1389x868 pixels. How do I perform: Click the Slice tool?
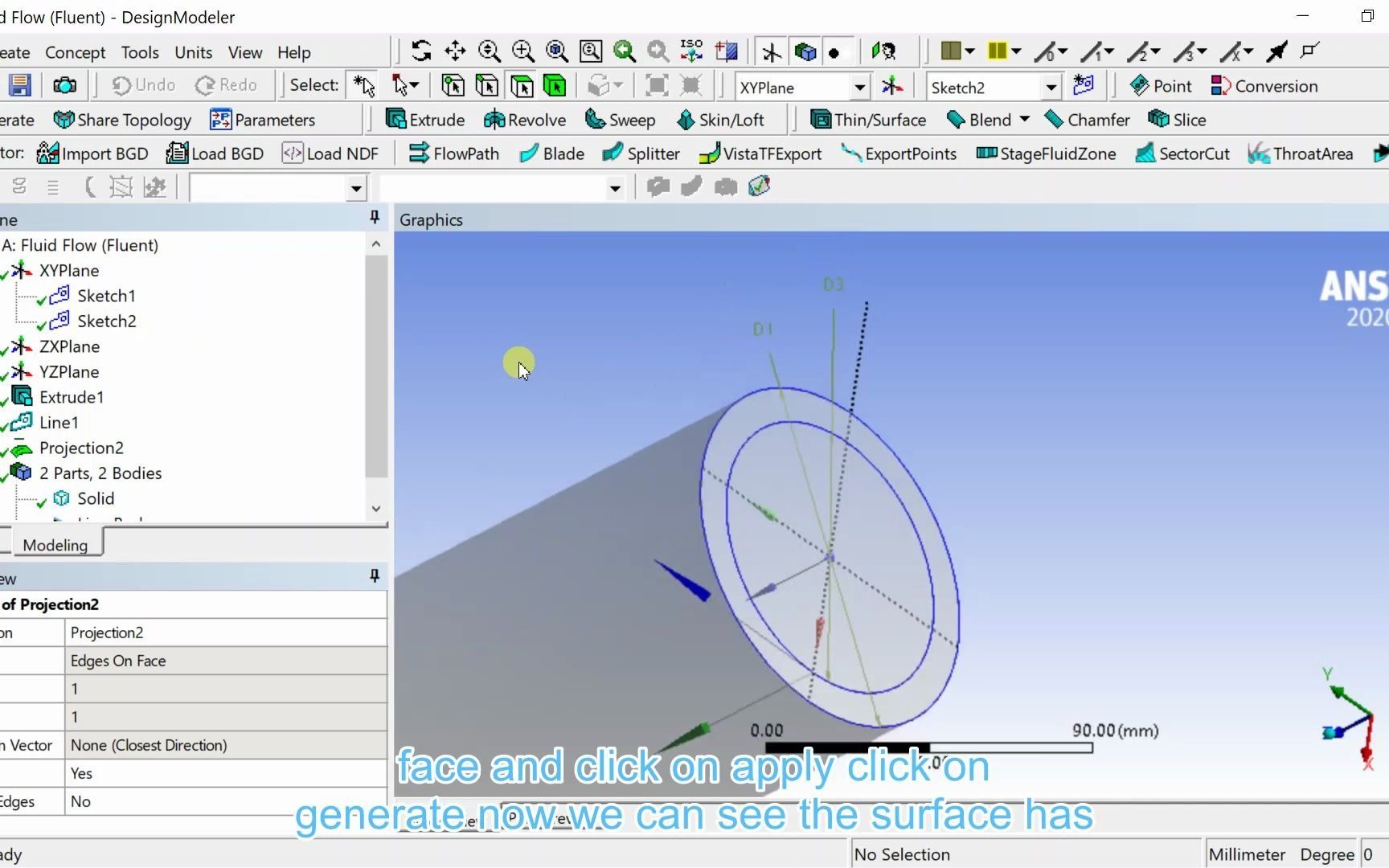pyautogui.click(x=1178, y=120)
